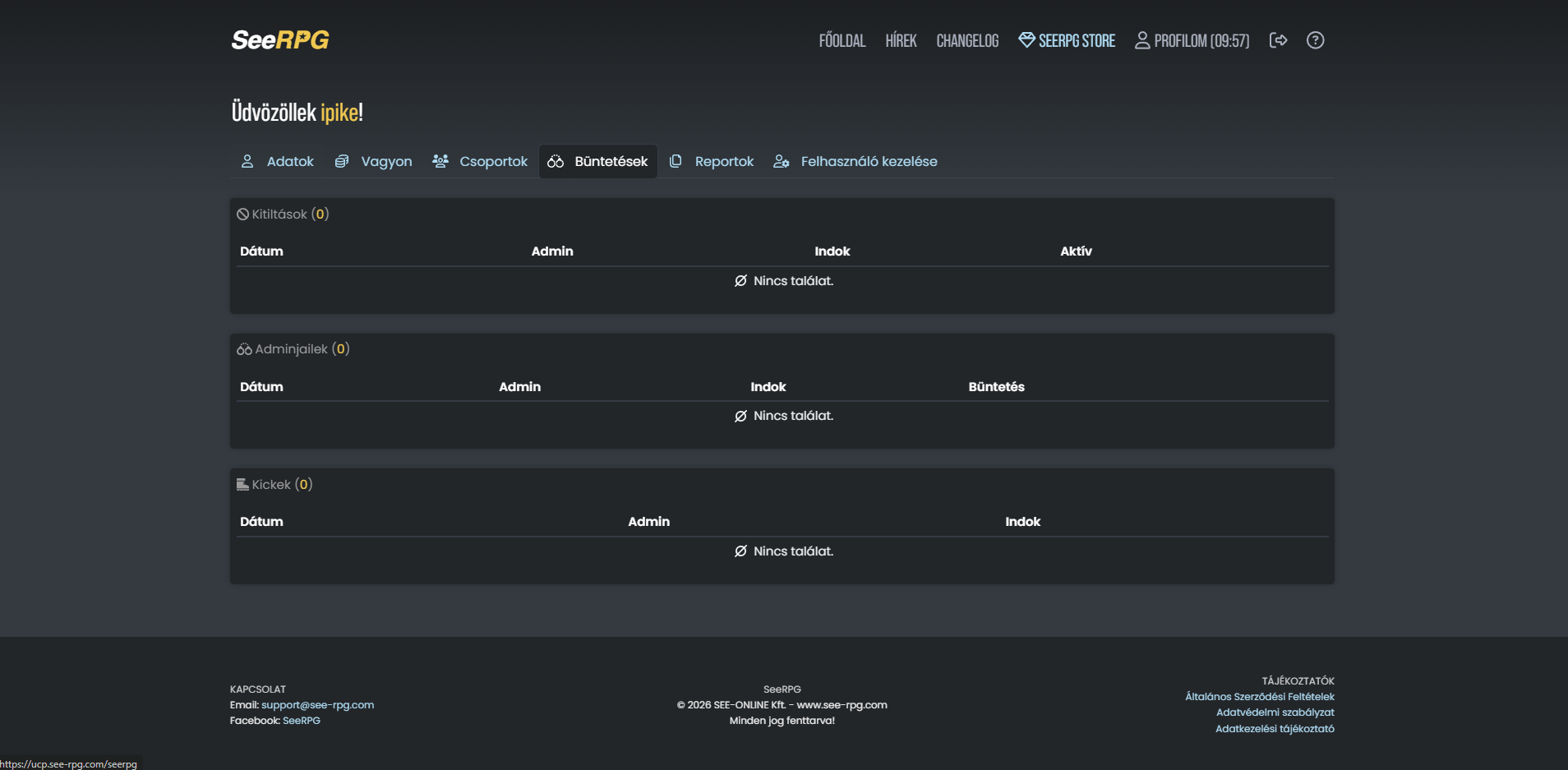Click the user-gear icon on Felhasználó kezelése

pos(782,161)
